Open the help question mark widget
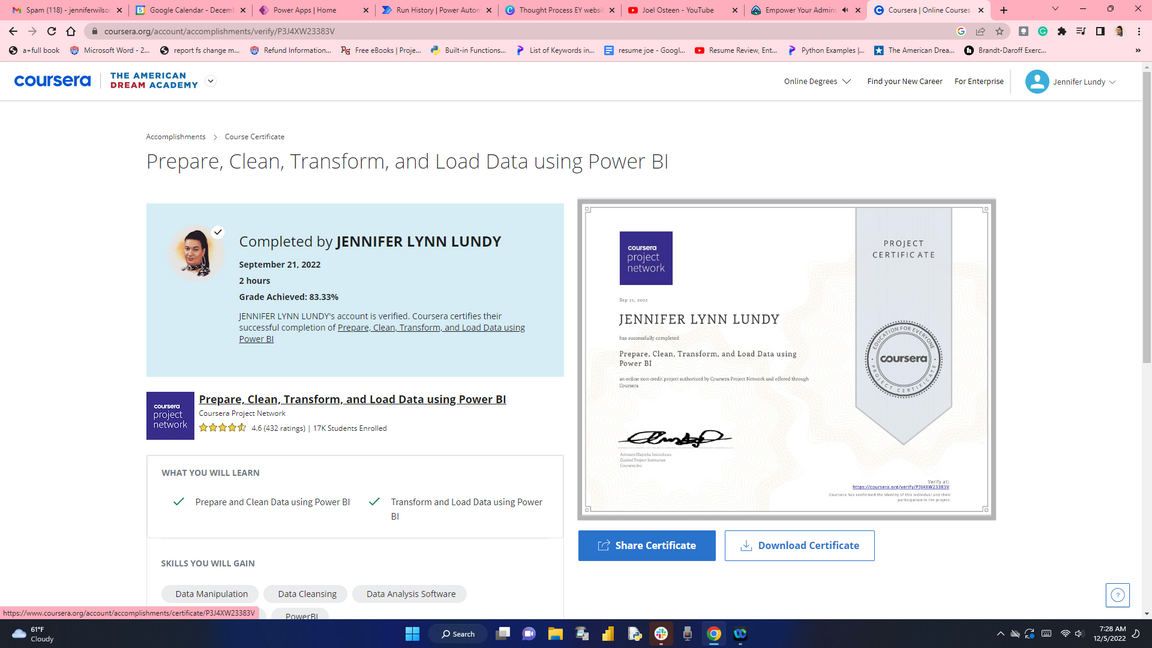Viewport: 1152px width, 648px height. coord(1117,595)
